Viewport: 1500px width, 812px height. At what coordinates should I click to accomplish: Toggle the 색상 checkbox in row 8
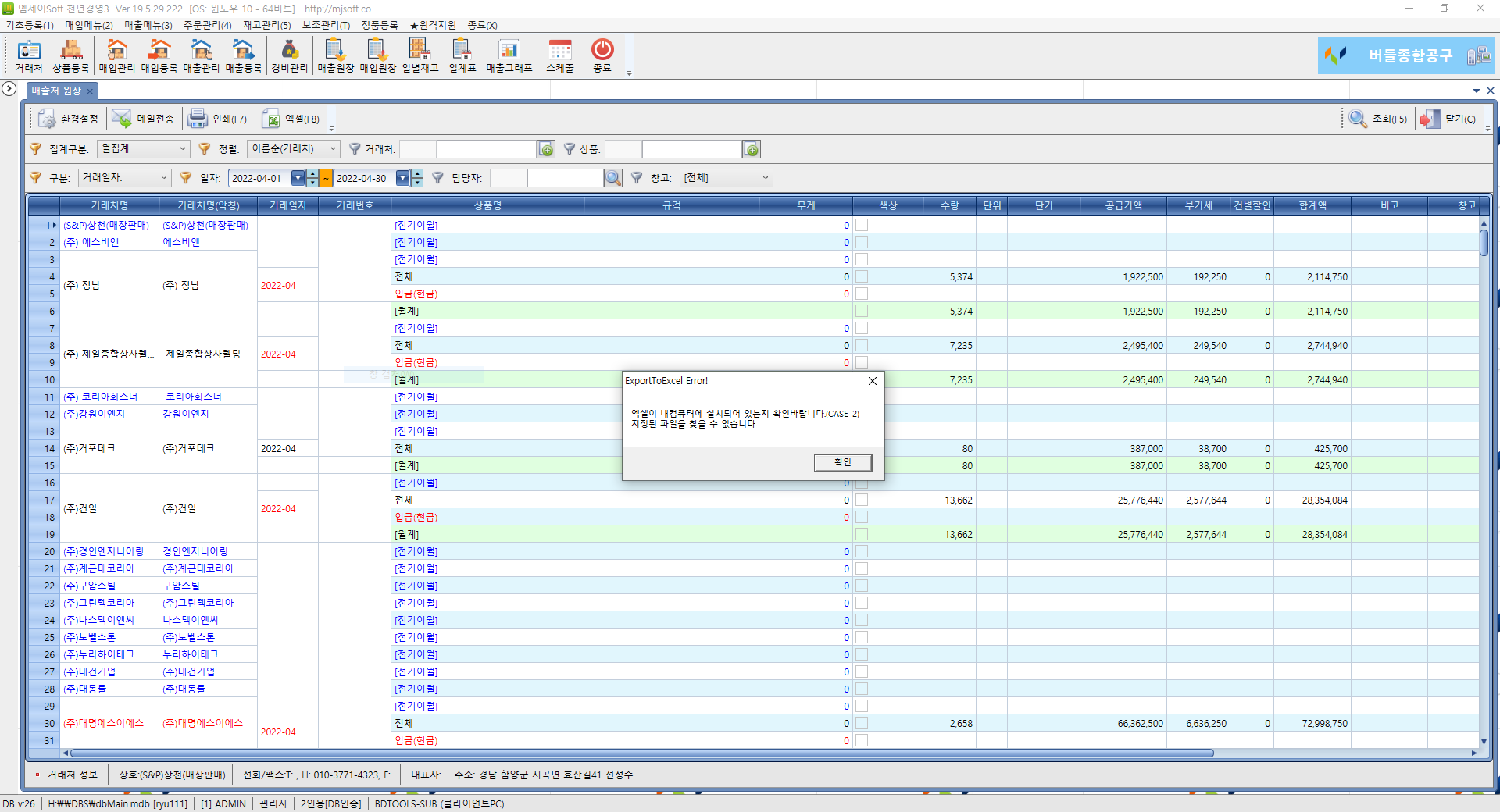coord(862,345)
